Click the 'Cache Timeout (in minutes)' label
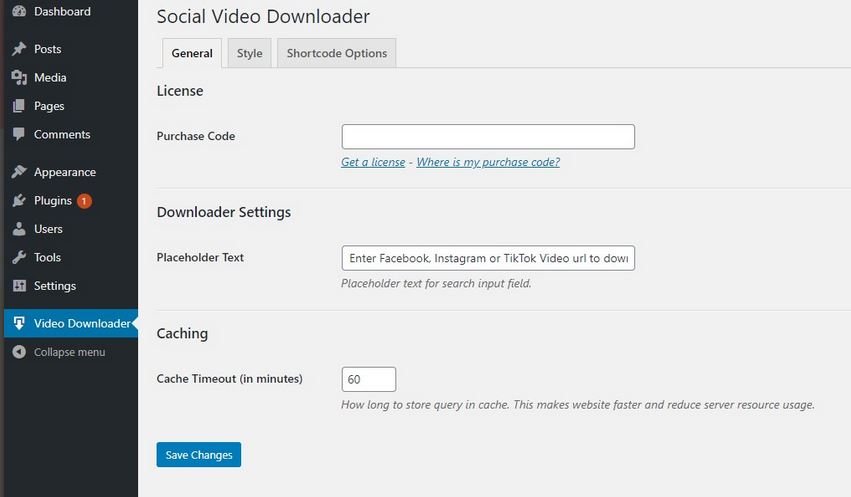 (230, 379)
